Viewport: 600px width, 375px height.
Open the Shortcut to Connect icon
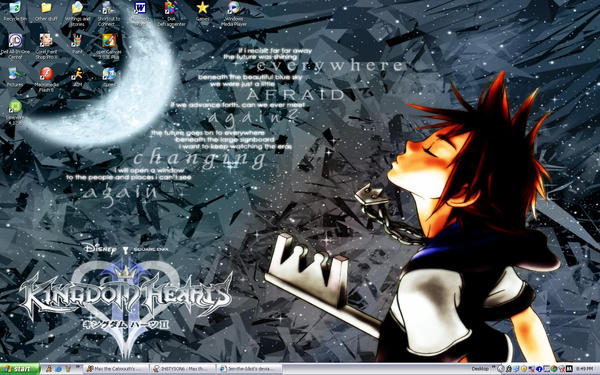109,14
